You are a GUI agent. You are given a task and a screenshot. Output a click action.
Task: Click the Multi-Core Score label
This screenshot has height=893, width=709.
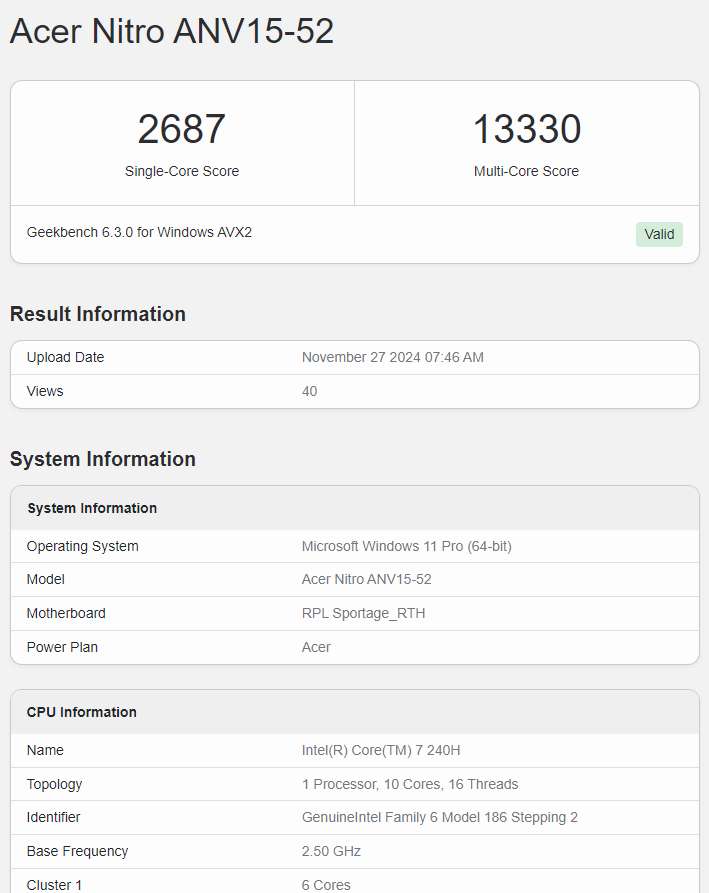526,171
